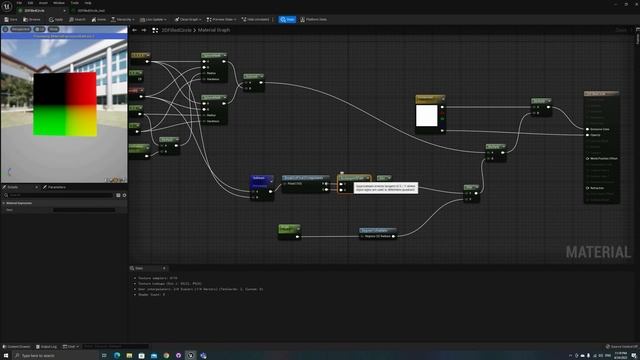Click World Position Offset pin
640x360 pixels.
click(588, 158)
